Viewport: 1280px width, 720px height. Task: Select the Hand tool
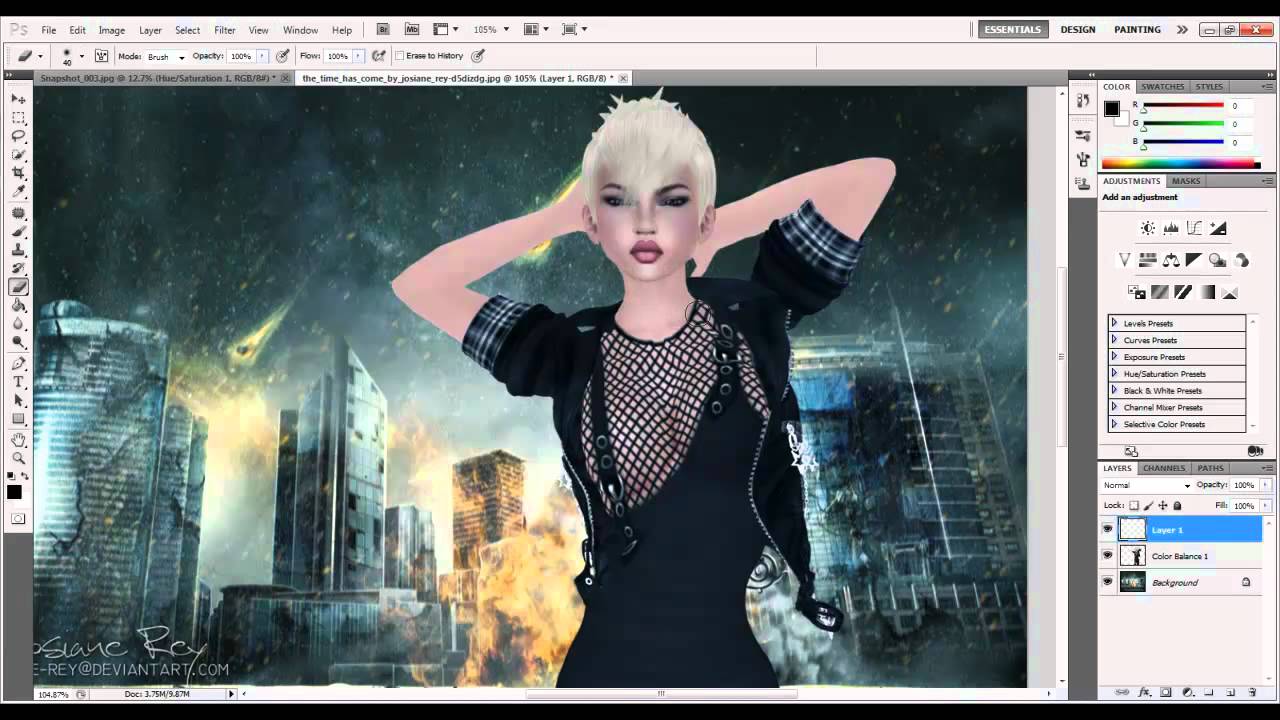pos(18,440)
